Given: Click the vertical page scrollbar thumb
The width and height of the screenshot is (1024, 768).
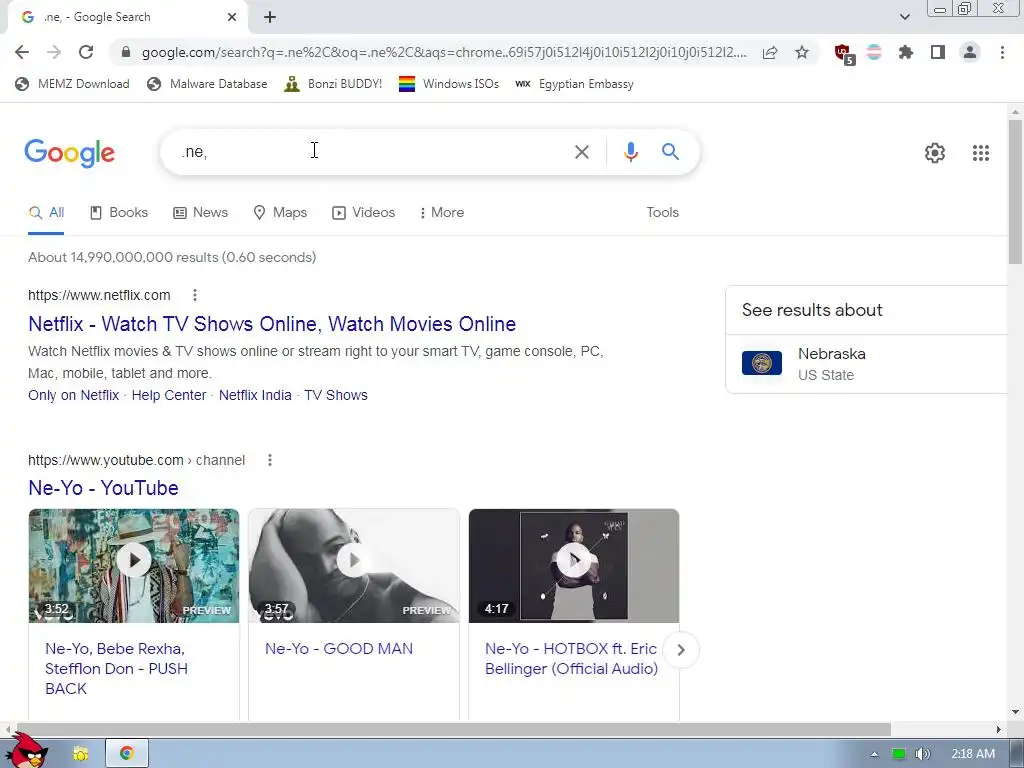Looking at the screenshot, I should (x=1015, y=192).
